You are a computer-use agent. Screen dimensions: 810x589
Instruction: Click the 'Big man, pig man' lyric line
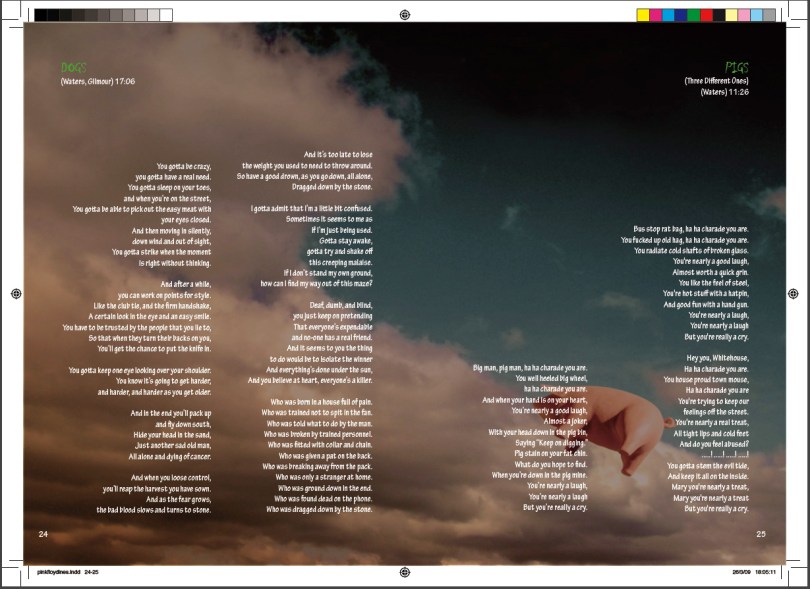pyautogui.click(x=529, y=368)
